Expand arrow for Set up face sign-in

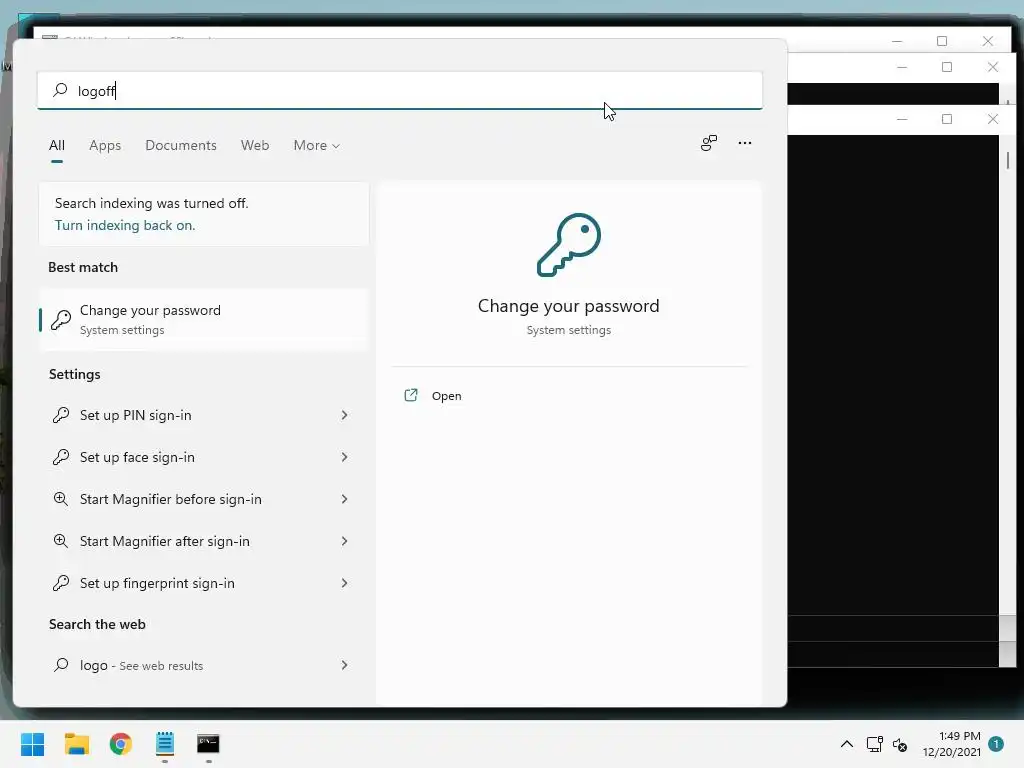344,457
